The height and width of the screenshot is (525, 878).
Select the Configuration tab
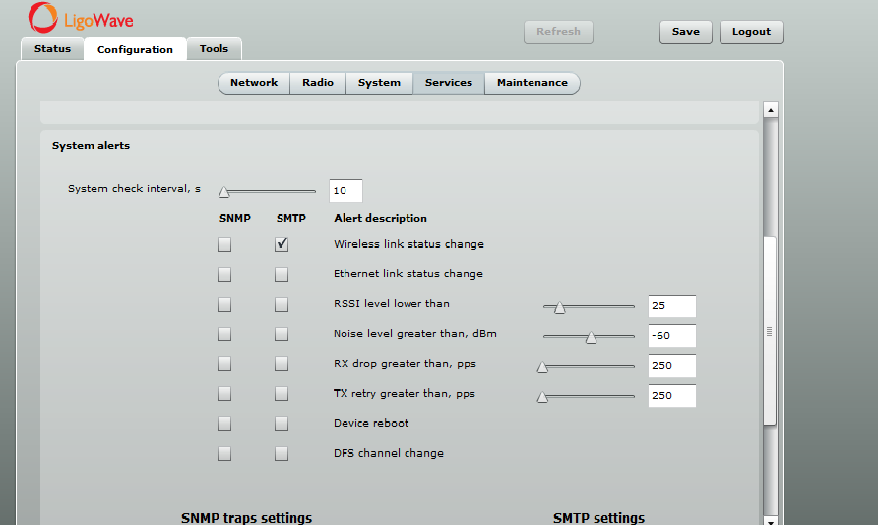[135, 49]
